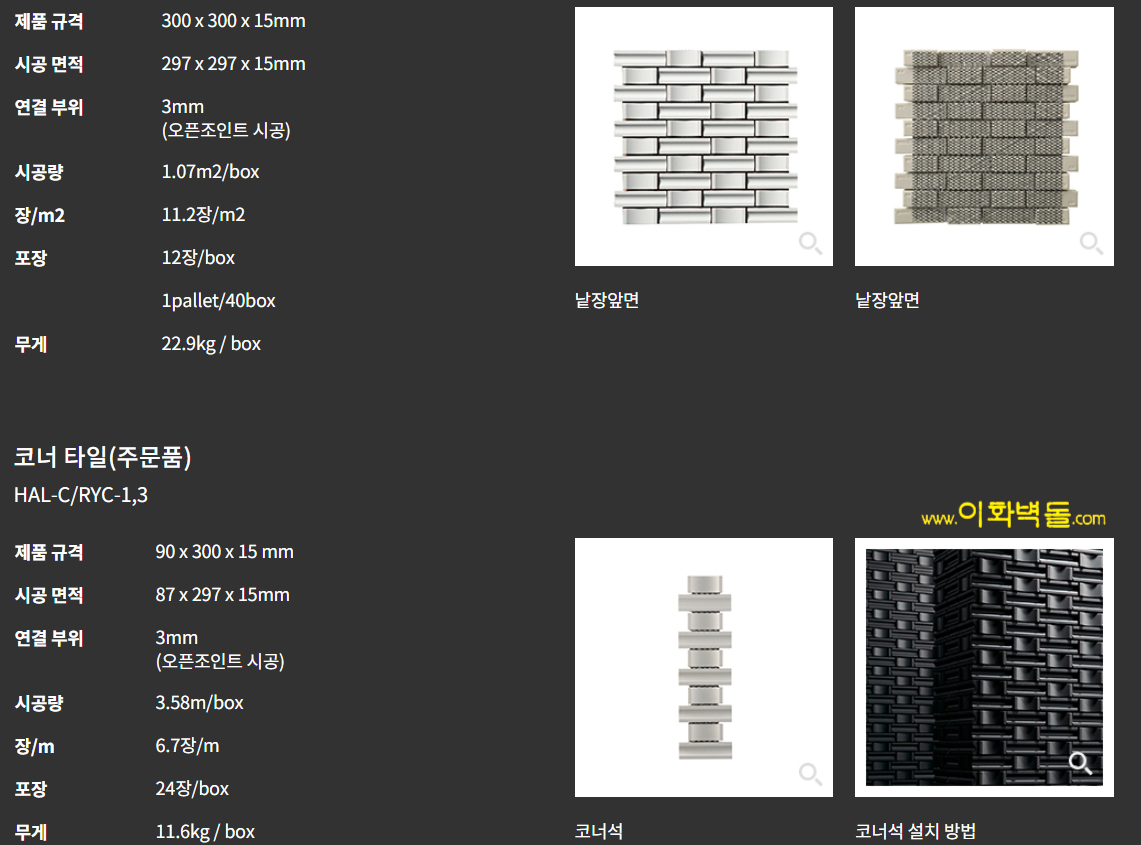Viewport: 1141px width, 845px height.
Task: Click the 1pallet/40box packaging text
Action: (218, 301)
